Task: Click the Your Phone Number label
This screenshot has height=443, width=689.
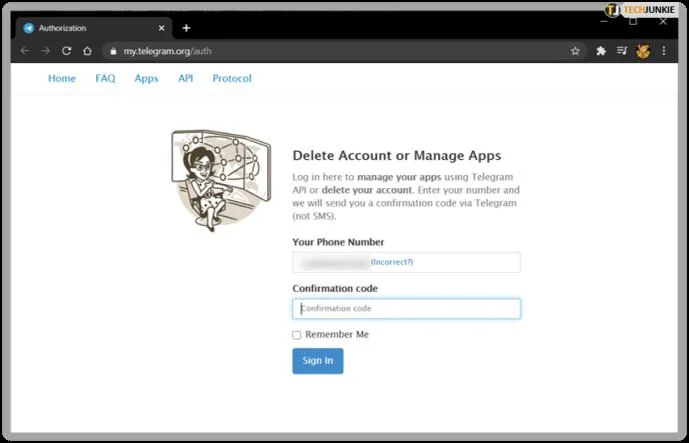Action: point(338,242)
